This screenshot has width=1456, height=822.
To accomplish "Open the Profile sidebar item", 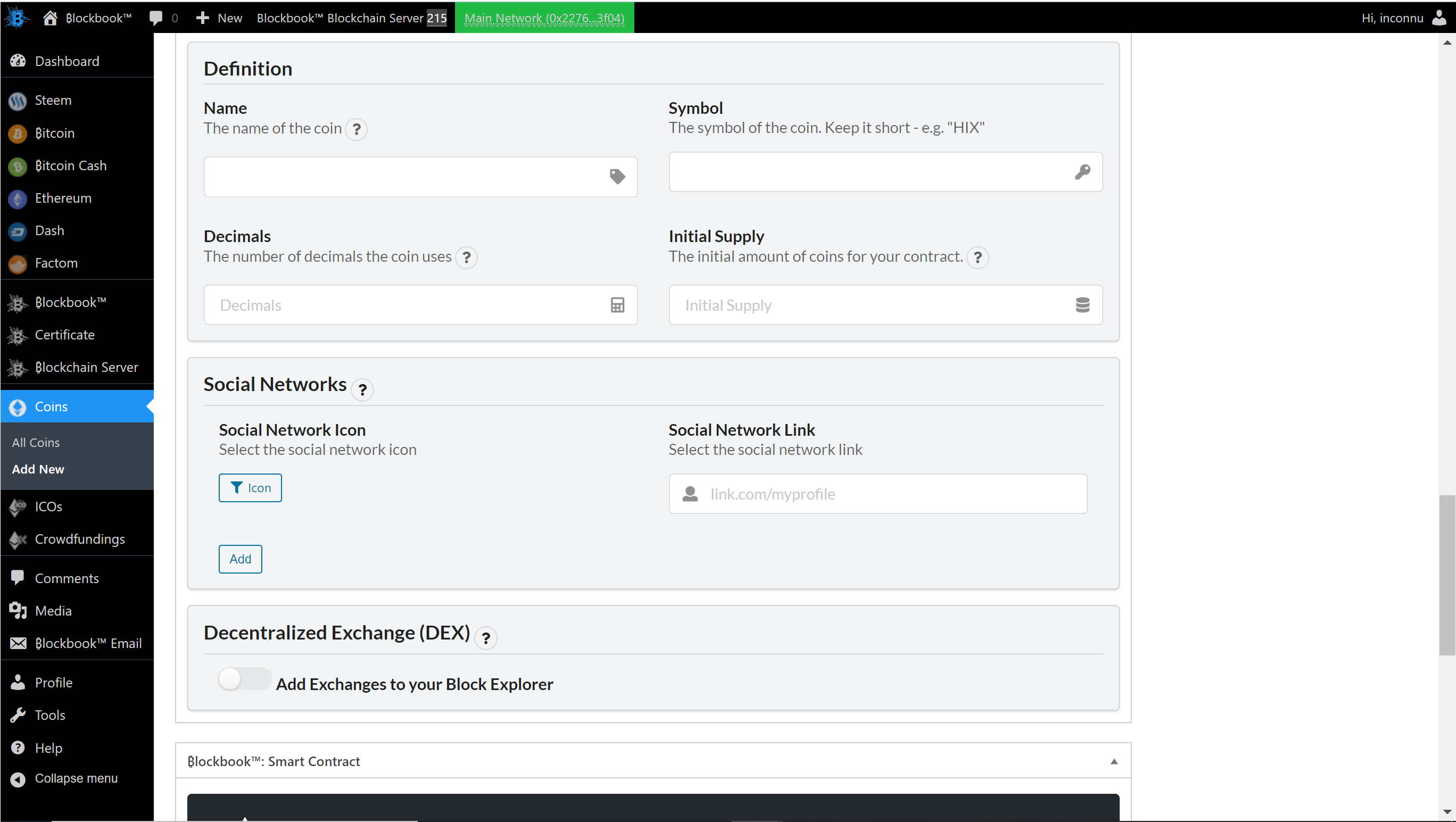I will (x=77, y=683).
